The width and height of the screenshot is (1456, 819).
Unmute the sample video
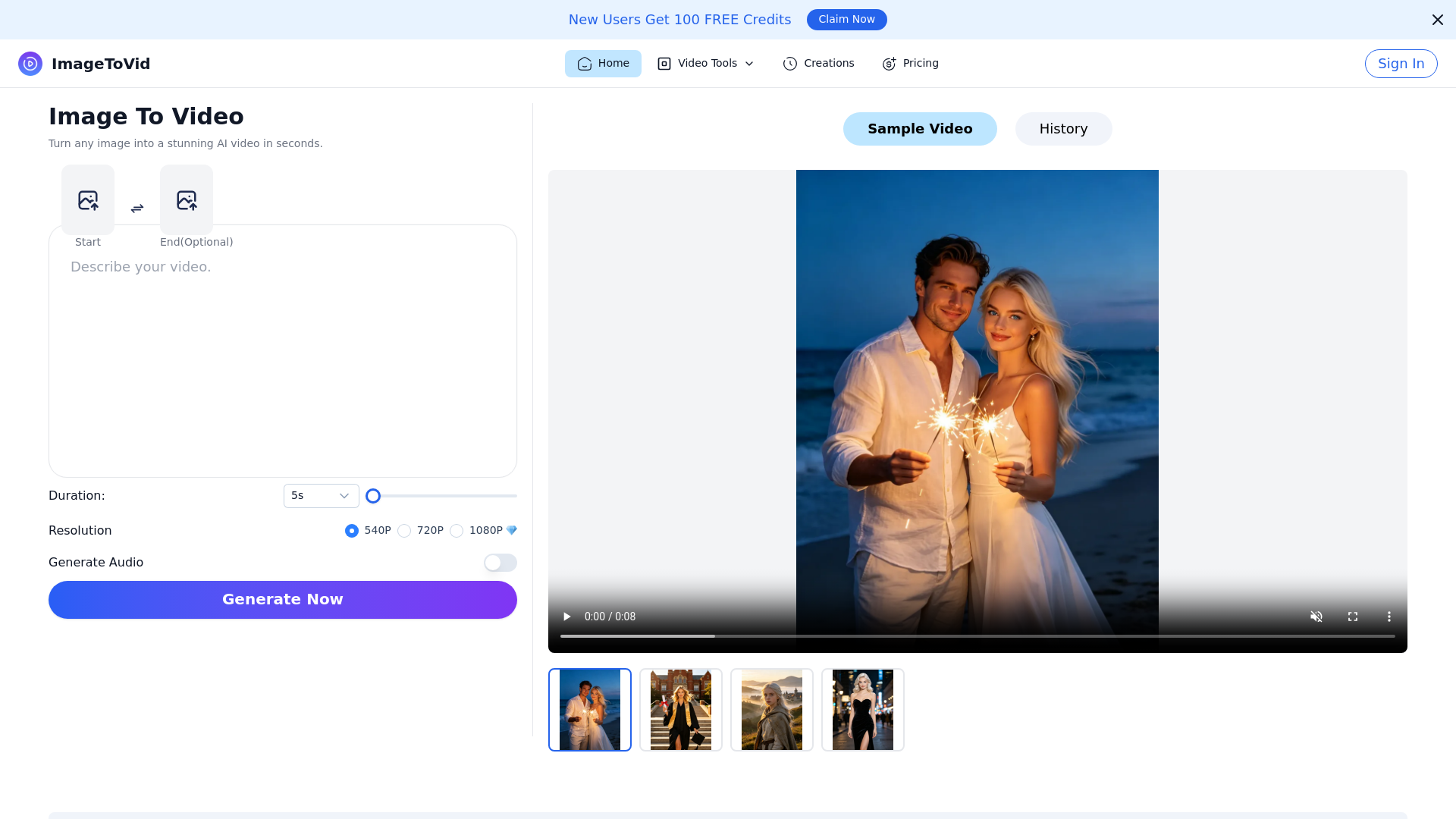pos(1316,617)
